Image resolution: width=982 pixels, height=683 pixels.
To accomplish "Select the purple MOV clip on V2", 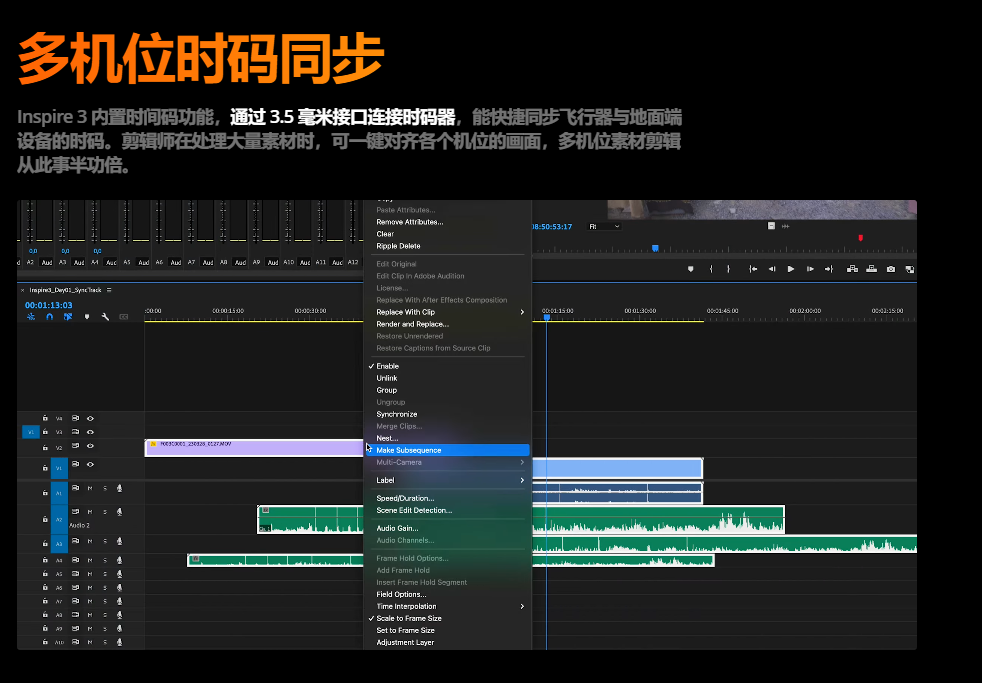I will coord(254,448).
